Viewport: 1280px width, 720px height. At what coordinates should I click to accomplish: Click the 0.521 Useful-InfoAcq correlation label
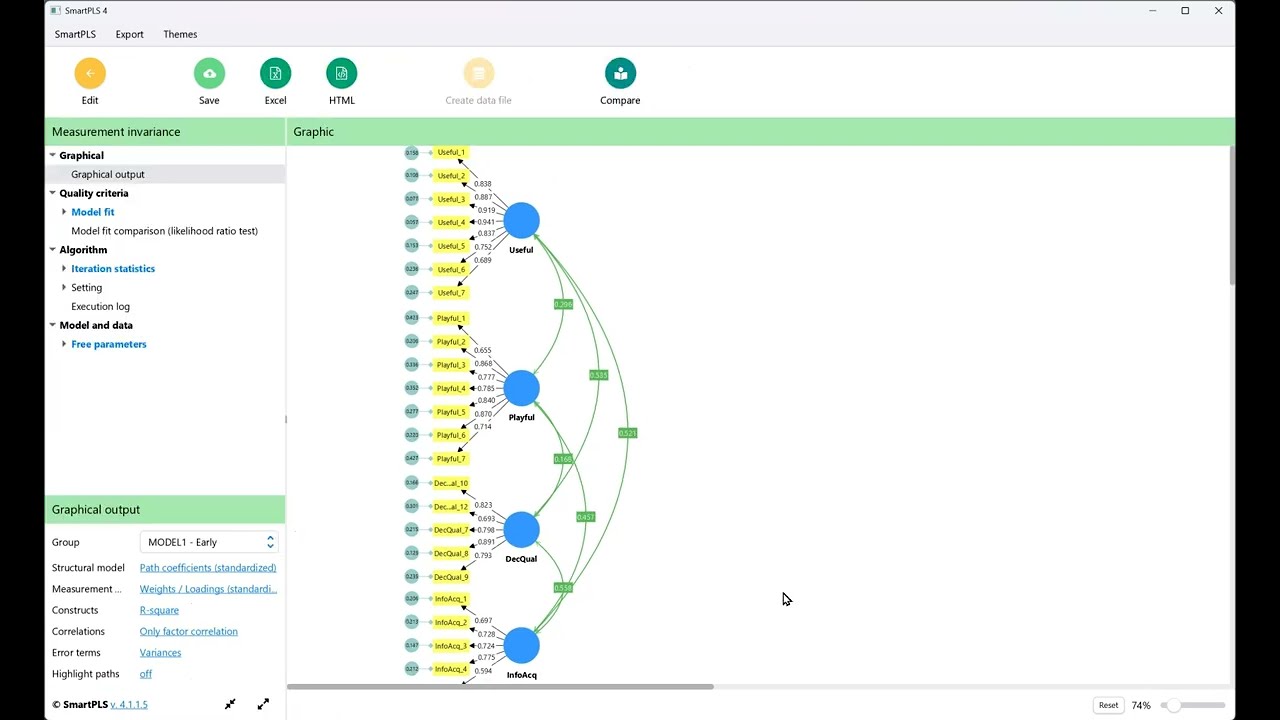click(x=627, y=433)
